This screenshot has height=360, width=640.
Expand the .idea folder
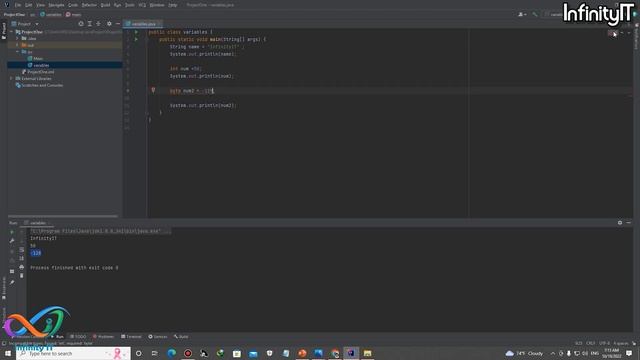pyautogui.click(x=18, y=38)
